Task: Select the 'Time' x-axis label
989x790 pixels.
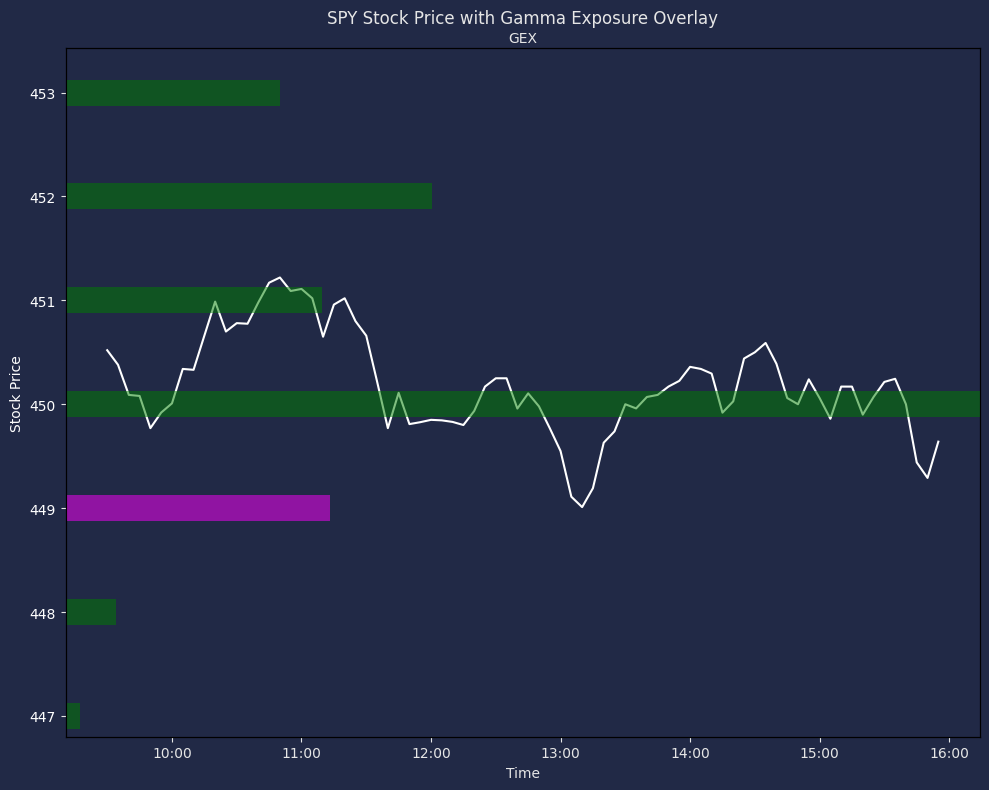Action: point(523,773)
